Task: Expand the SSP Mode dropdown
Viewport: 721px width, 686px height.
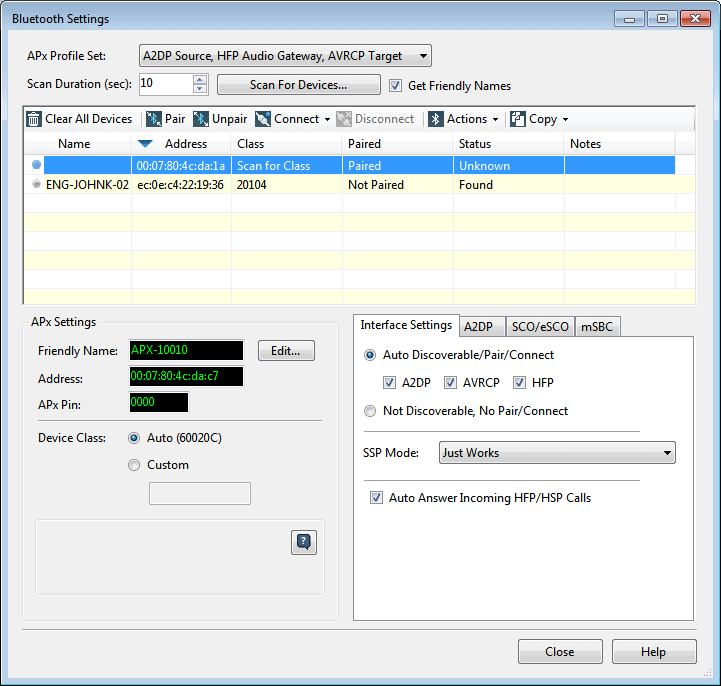Action: pos(557,453)
